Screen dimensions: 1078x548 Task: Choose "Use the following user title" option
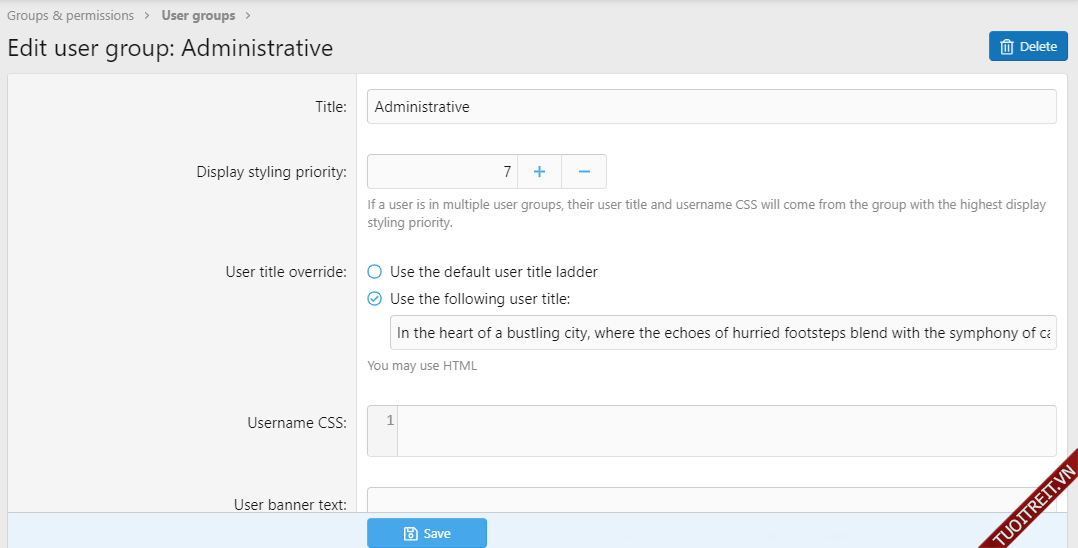[x=375, y=298]
